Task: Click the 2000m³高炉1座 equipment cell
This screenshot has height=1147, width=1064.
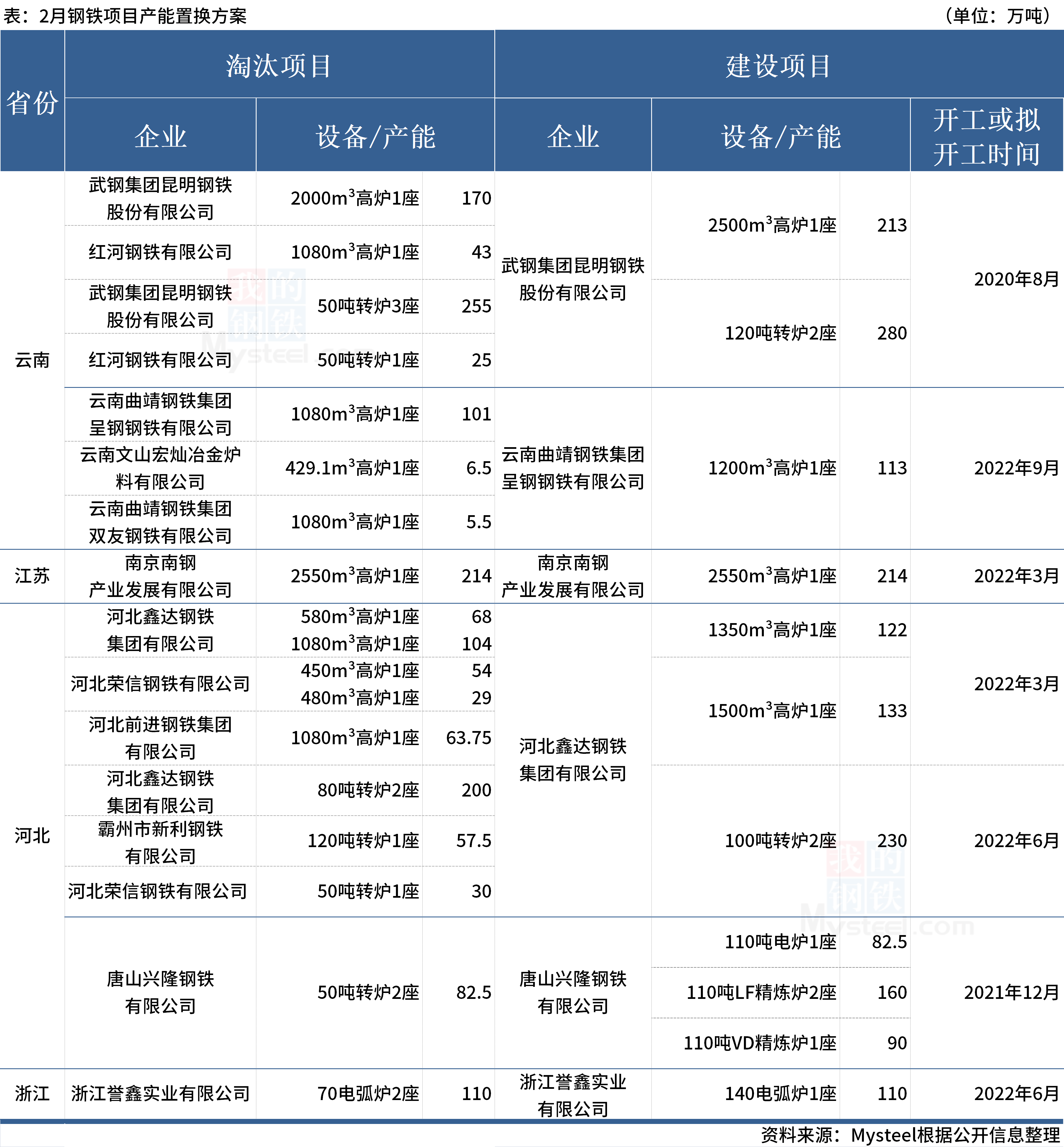Action: (354, 198)
